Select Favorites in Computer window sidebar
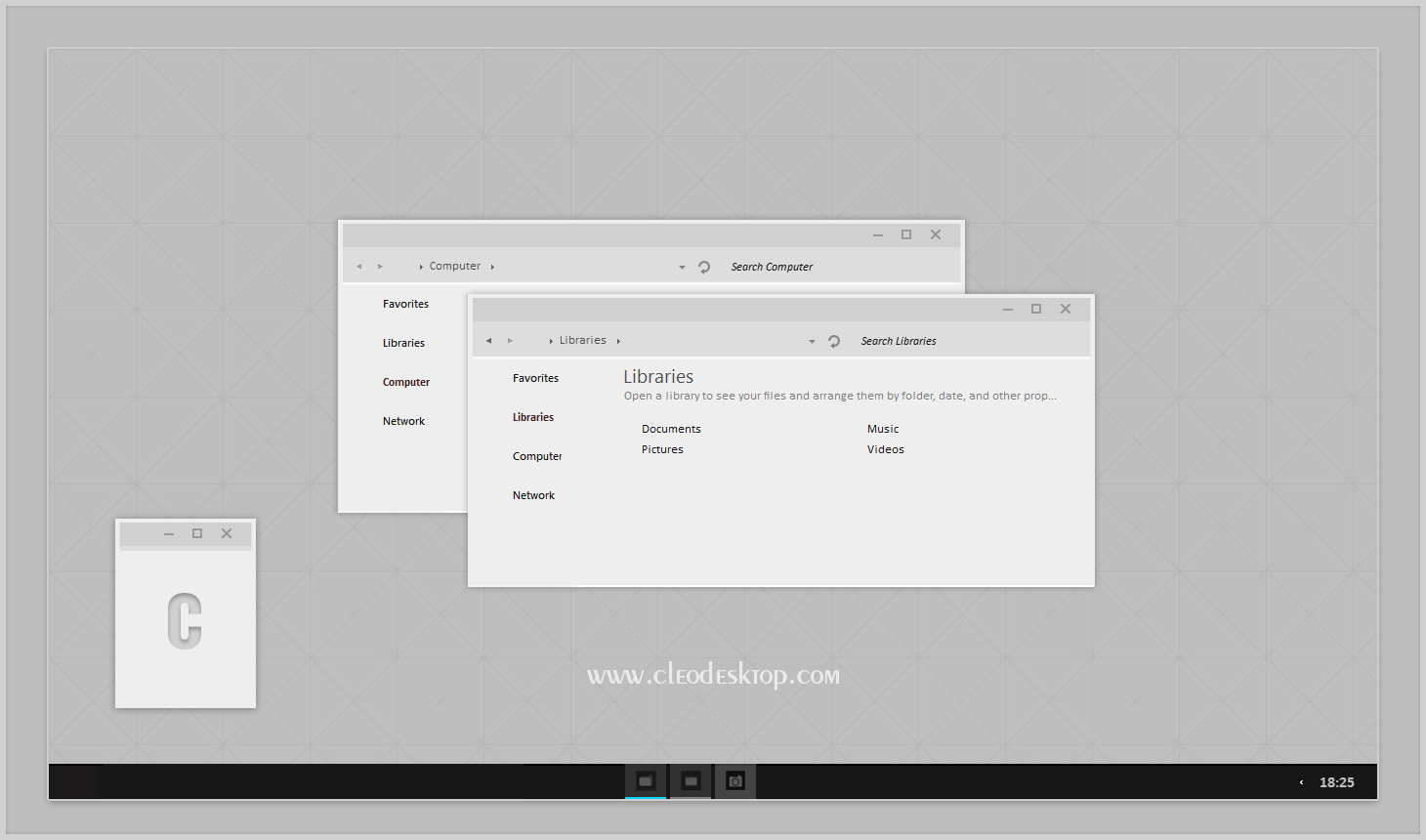This screenshot has height=840, width=1426. (x=405, y=304)
